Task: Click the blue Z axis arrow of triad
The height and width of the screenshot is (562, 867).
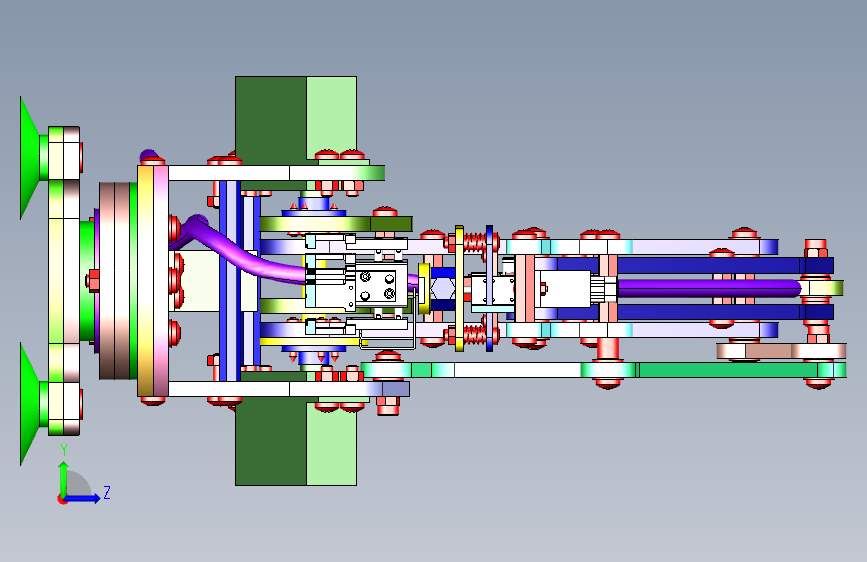Action: pos(83,498)
